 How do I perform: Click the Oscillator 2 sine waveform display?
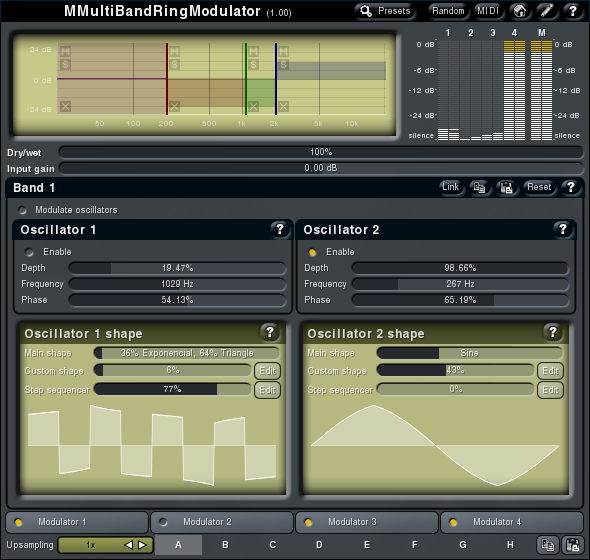435,446
